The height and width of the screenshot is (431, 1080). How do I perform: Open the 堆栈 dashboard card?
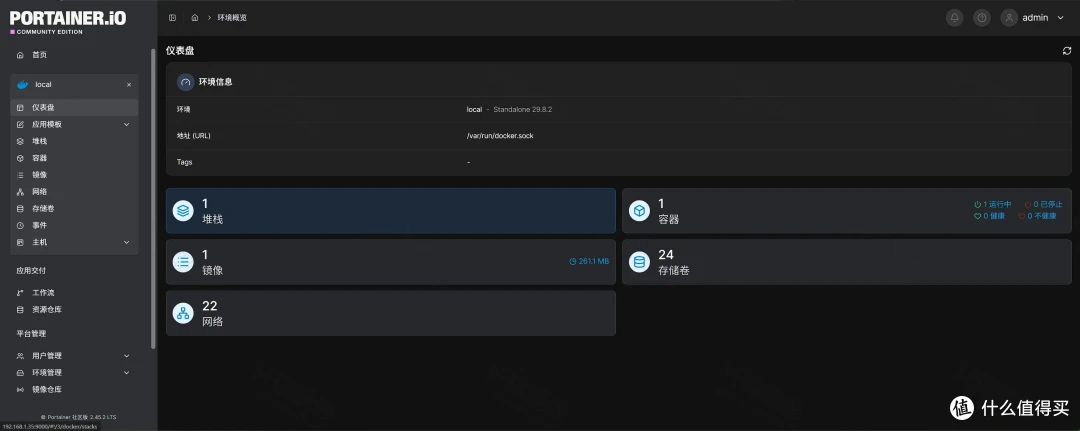coord(391,211)
